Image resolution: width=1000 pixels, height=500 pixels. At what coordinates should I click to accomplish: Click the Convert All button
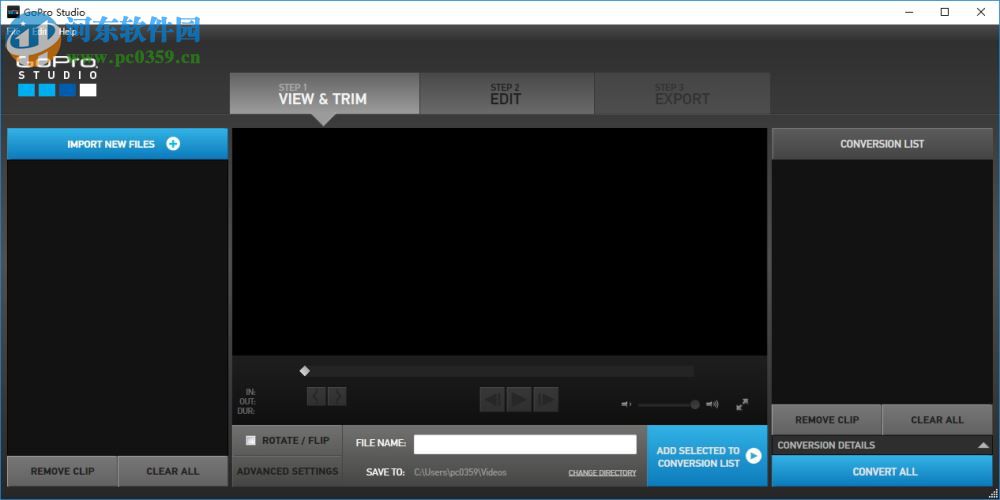pyautogui.click(x=882, y=471)
